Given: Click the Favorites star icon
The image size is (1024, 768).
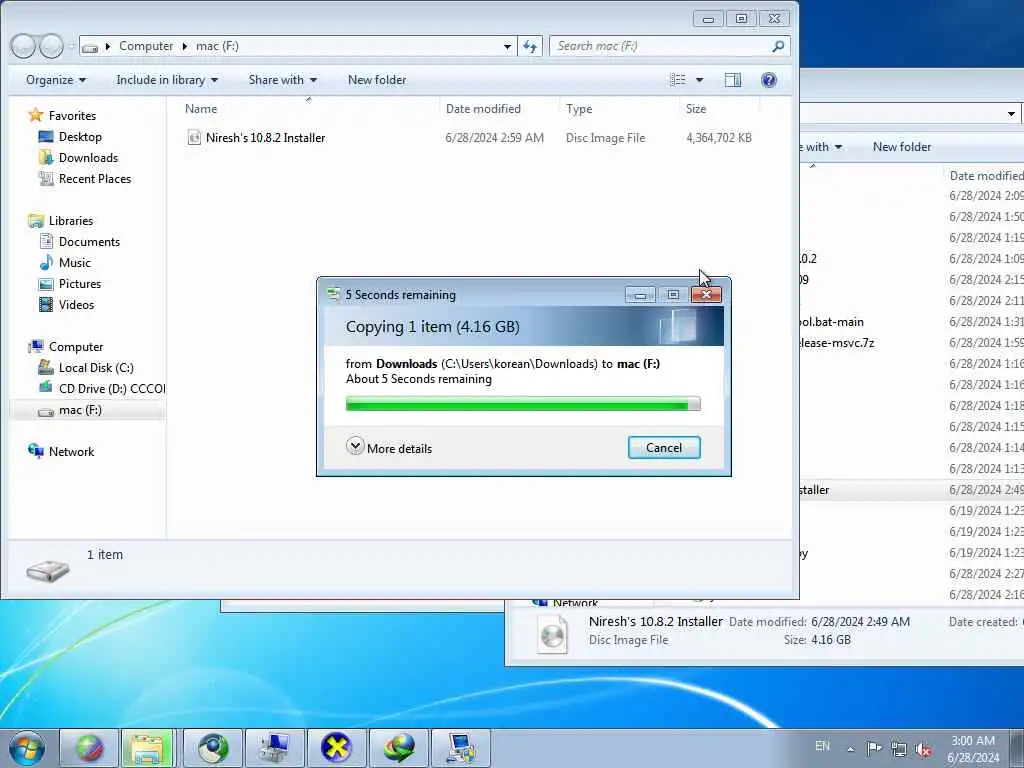Looking at the screenshot, I should click(x=36, y=115).
